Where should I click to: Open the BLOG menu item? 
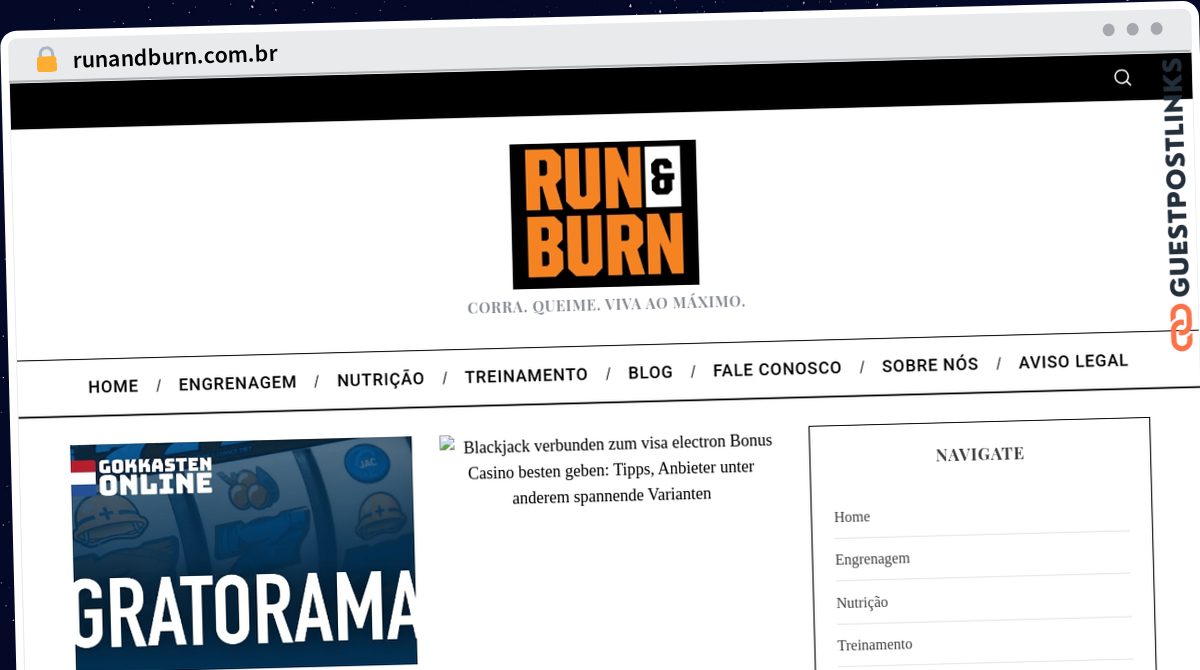(650, 373)
